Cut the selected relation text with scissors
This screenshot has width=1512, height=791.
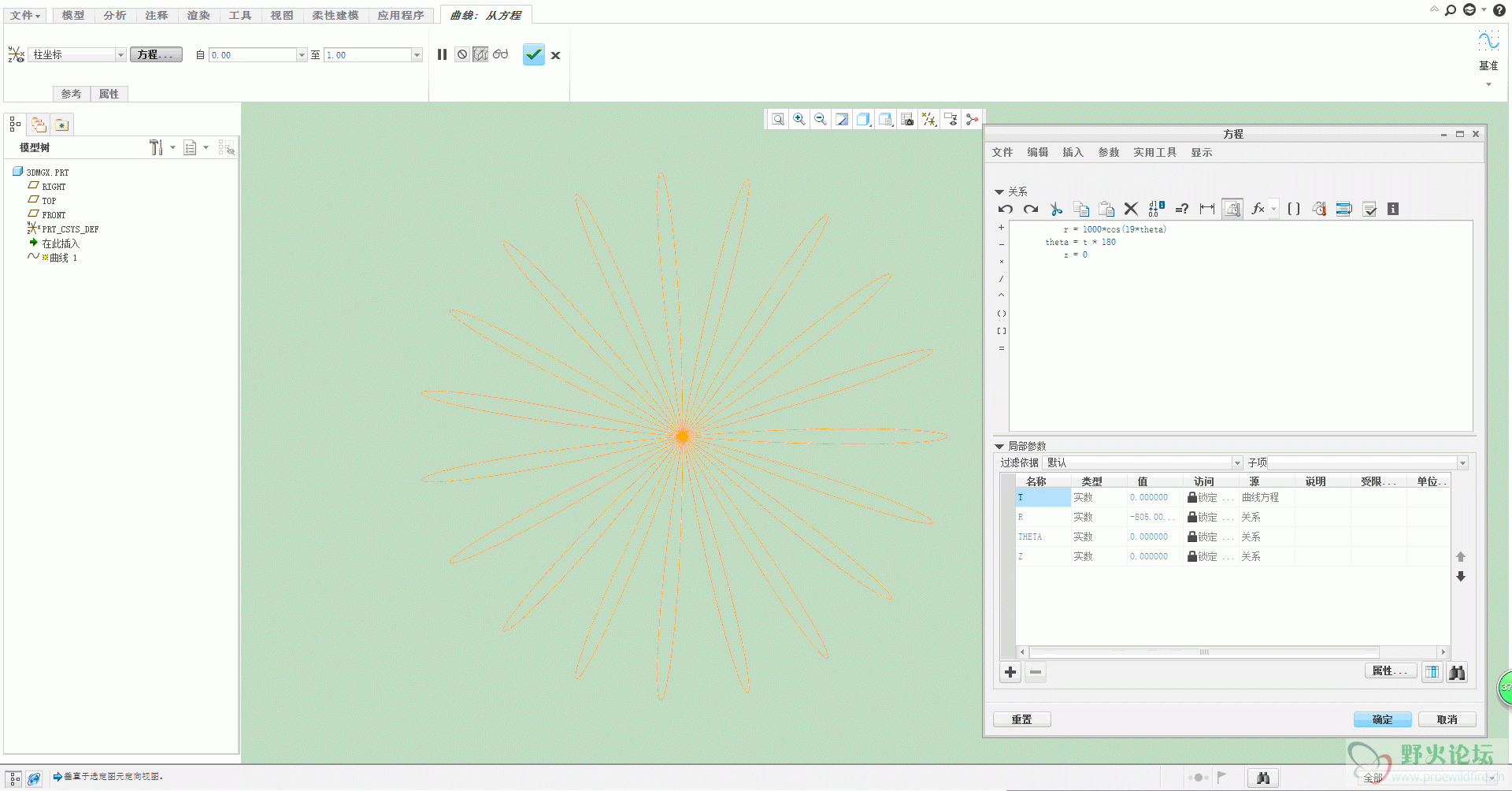pos(1056,209)
